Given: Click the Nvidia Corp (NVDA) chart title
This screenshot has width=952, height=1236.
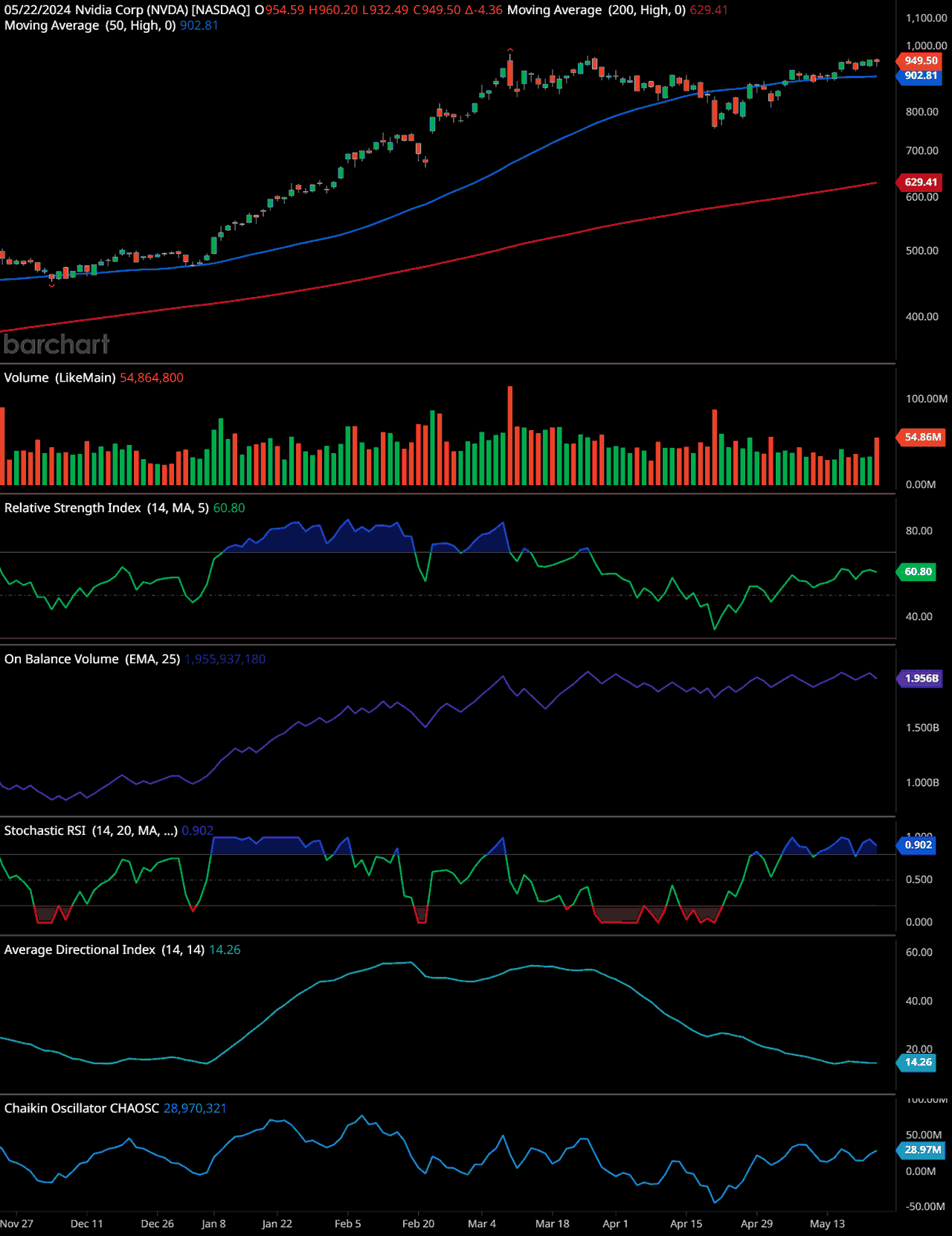Looking at the screenshot, I should [162, 10].
